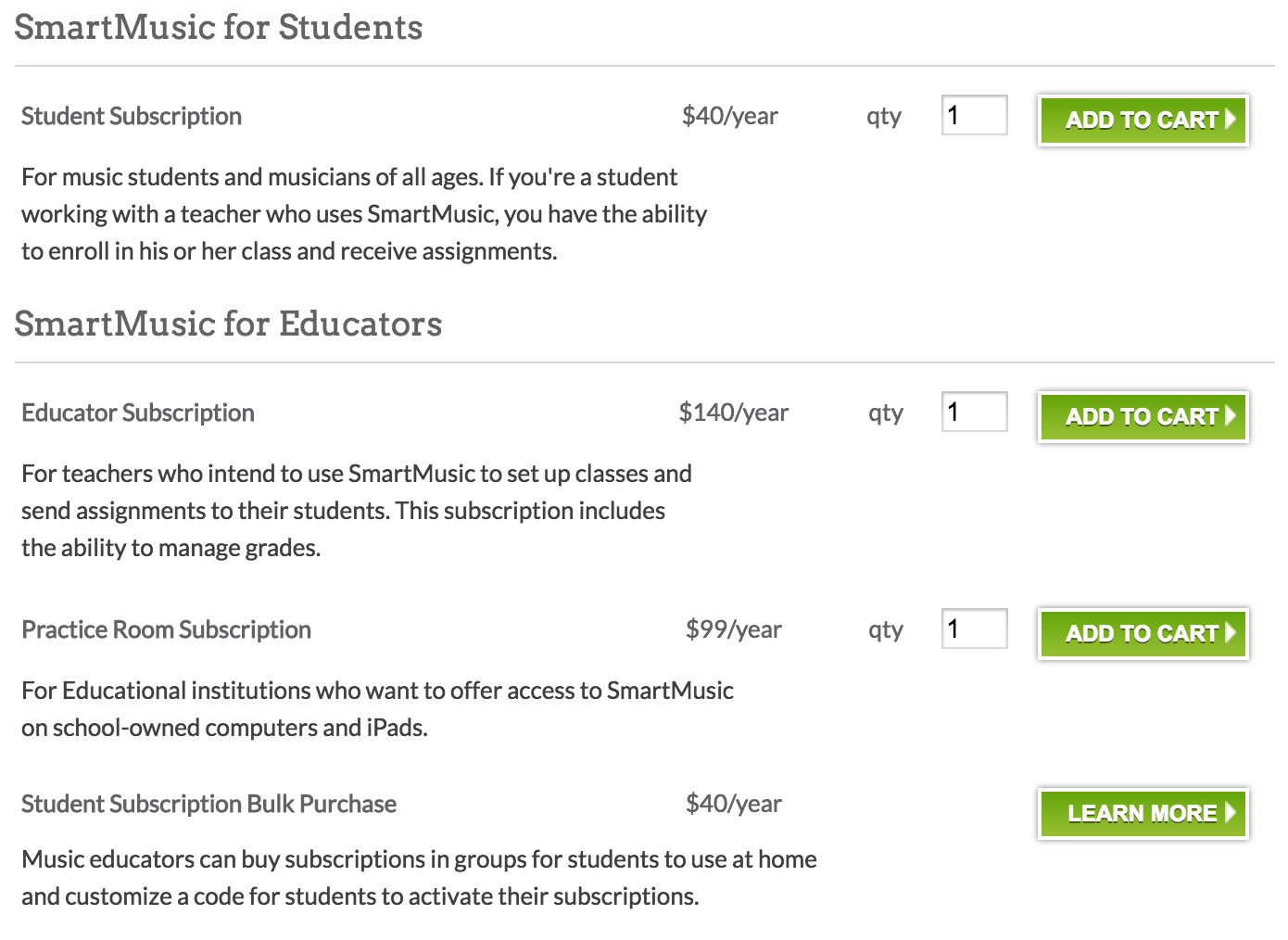Screen dimensions: 1288x940
Task: Click the Student Subscription Bulk Purchase title
Action: tap(209, 805)
